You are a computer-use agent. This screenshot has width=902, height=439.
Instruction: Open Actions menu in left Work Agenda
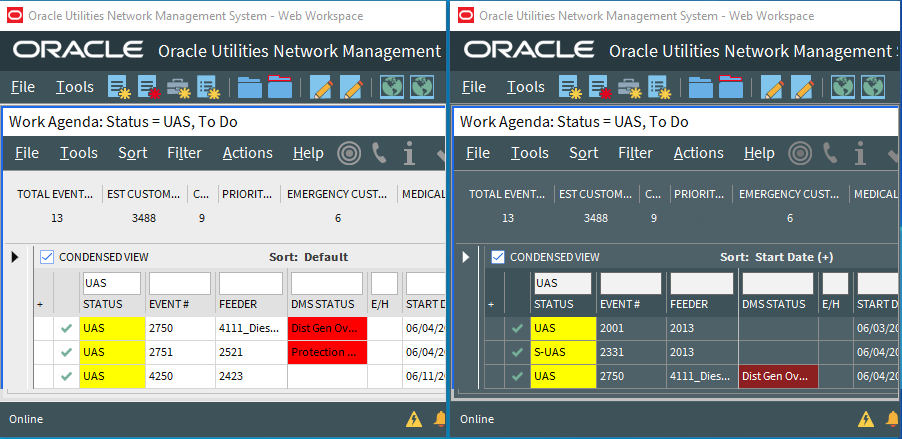coord(248,153)
